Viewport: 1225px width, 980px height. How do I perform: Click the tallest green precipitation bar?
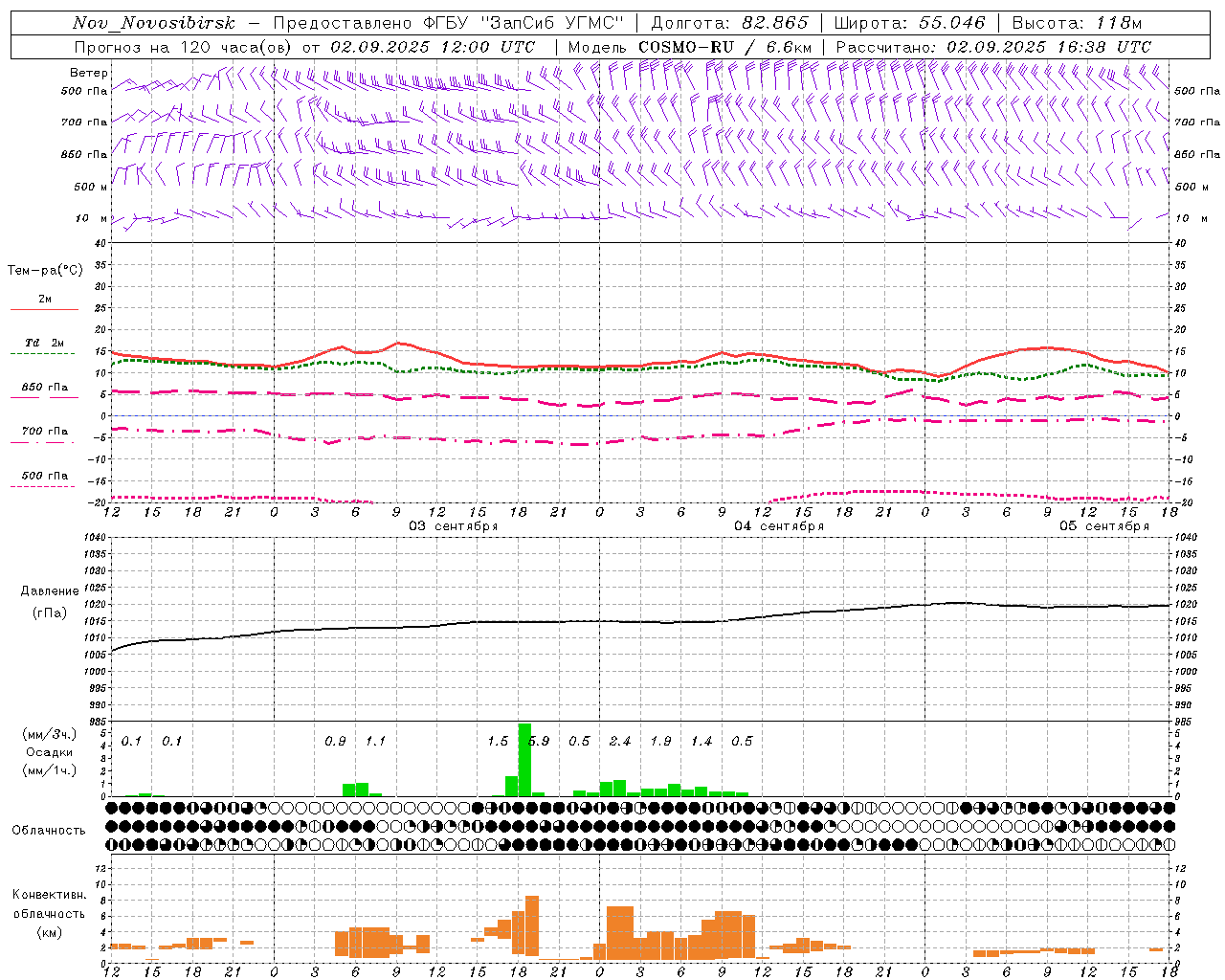coord(524,760)
